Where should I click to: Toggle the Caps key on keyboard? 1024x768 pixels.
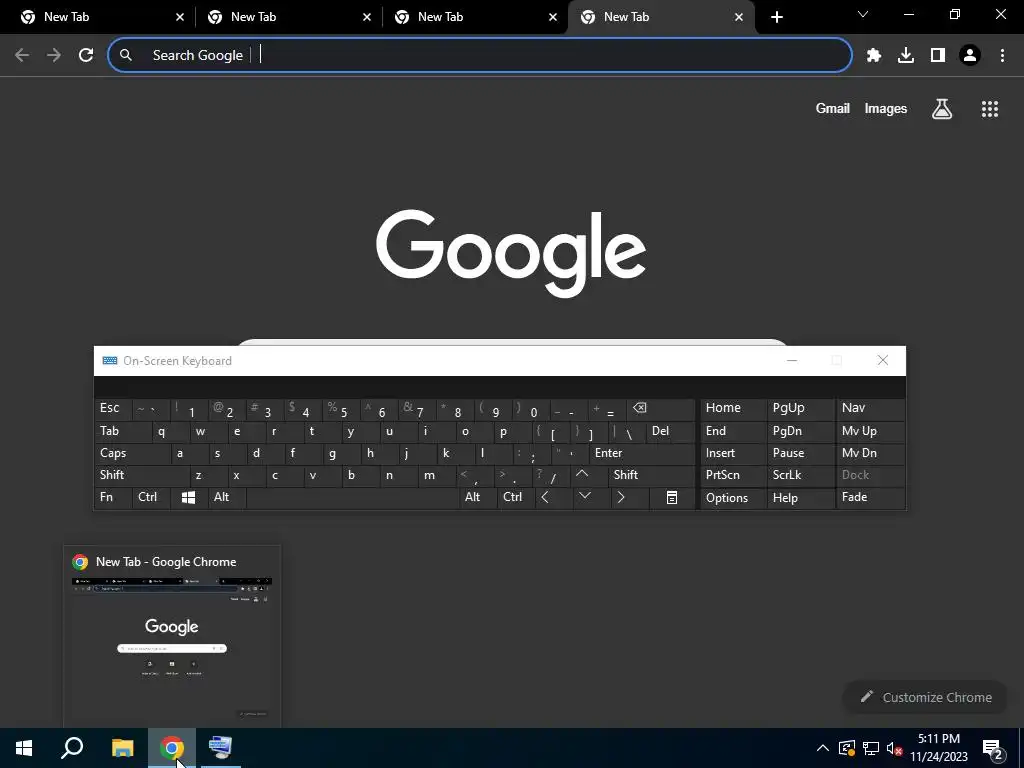click(x=133, y=453)
